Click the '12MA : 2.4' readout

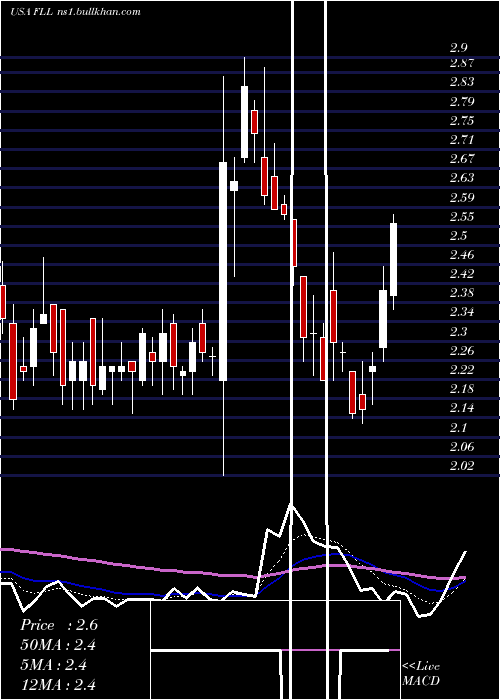58,685
